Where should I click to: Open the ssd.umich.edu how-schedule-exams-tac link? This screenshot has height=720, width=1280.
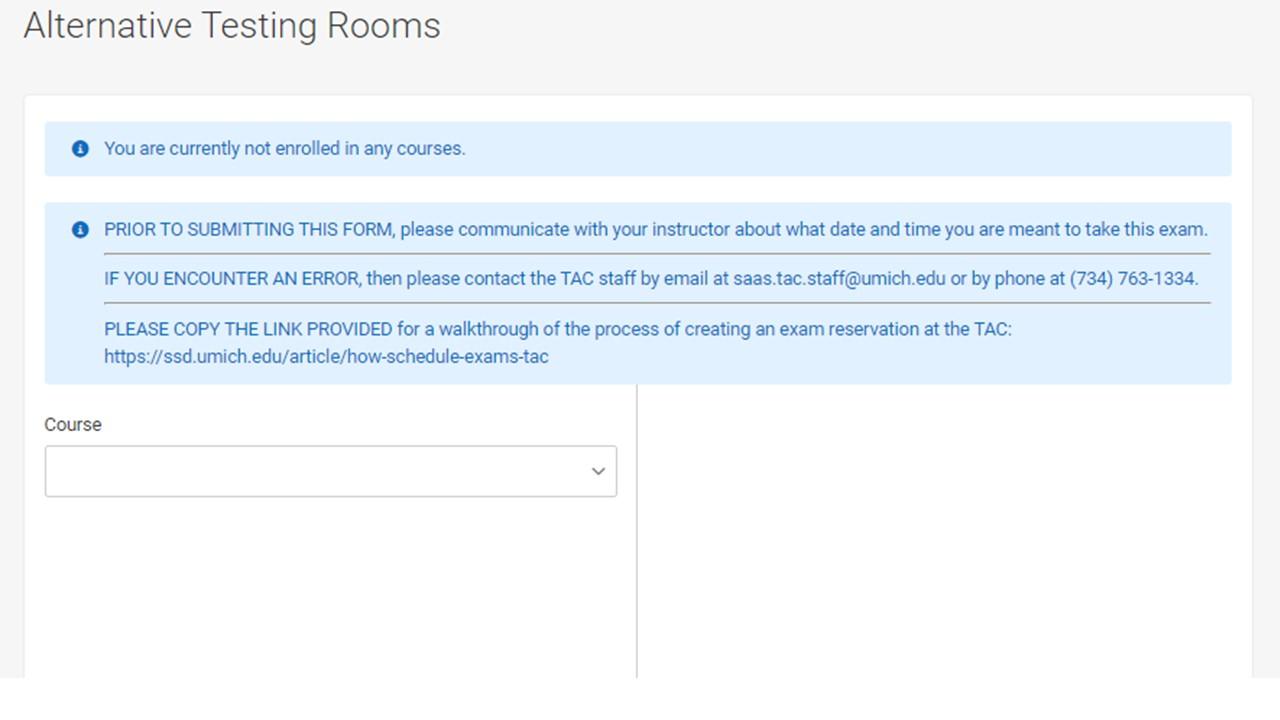point(326,356)
